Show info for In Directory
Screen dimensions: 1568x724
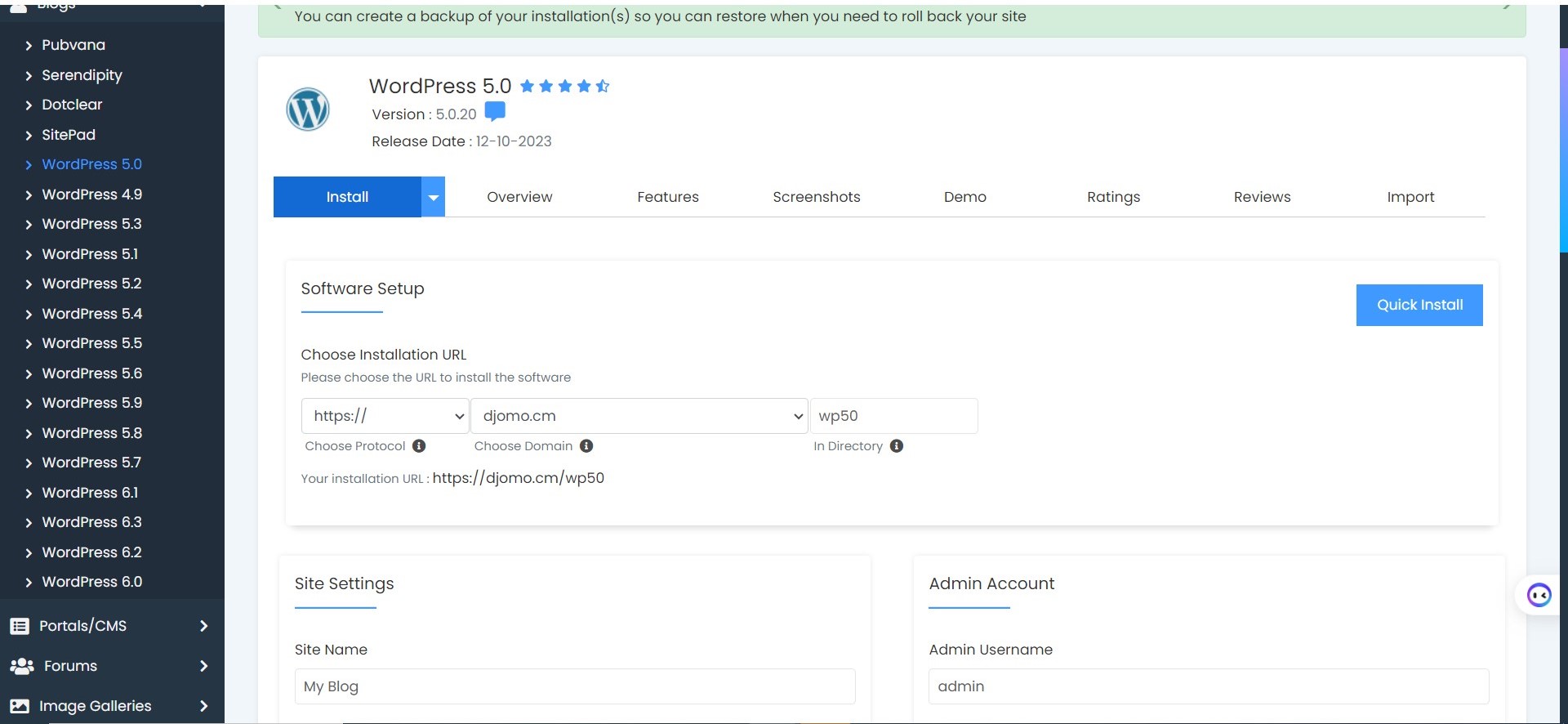click(x=897, y=446)
